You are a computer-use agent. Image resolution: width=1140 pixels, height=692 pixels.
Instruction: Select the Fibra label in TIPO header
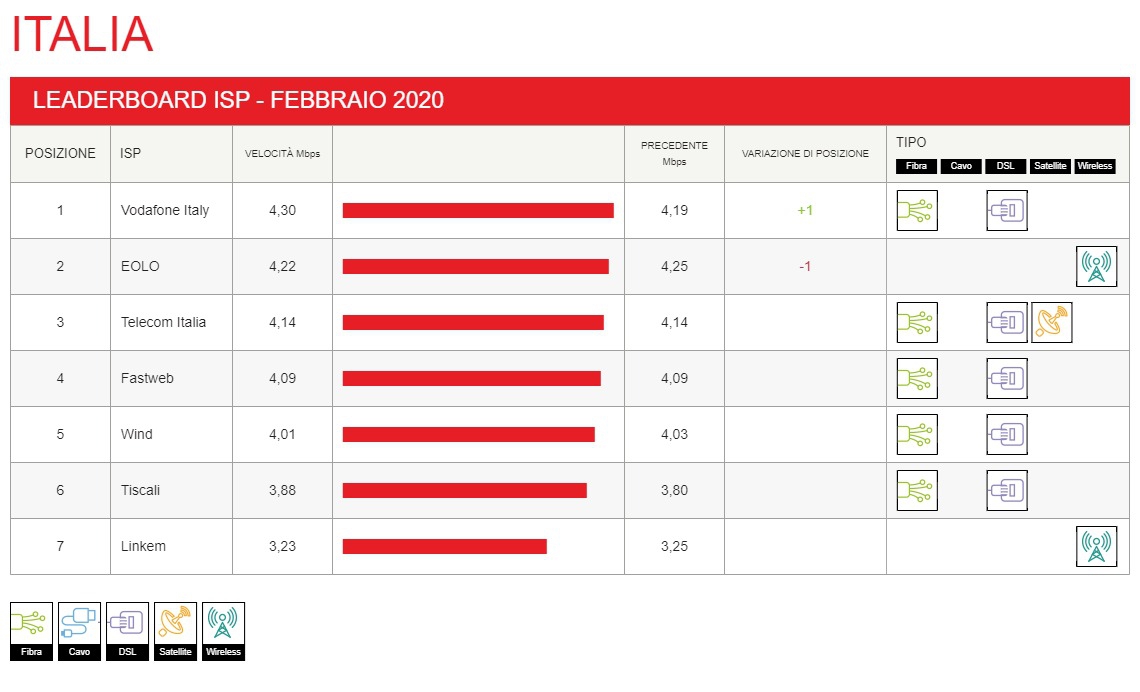916,166
